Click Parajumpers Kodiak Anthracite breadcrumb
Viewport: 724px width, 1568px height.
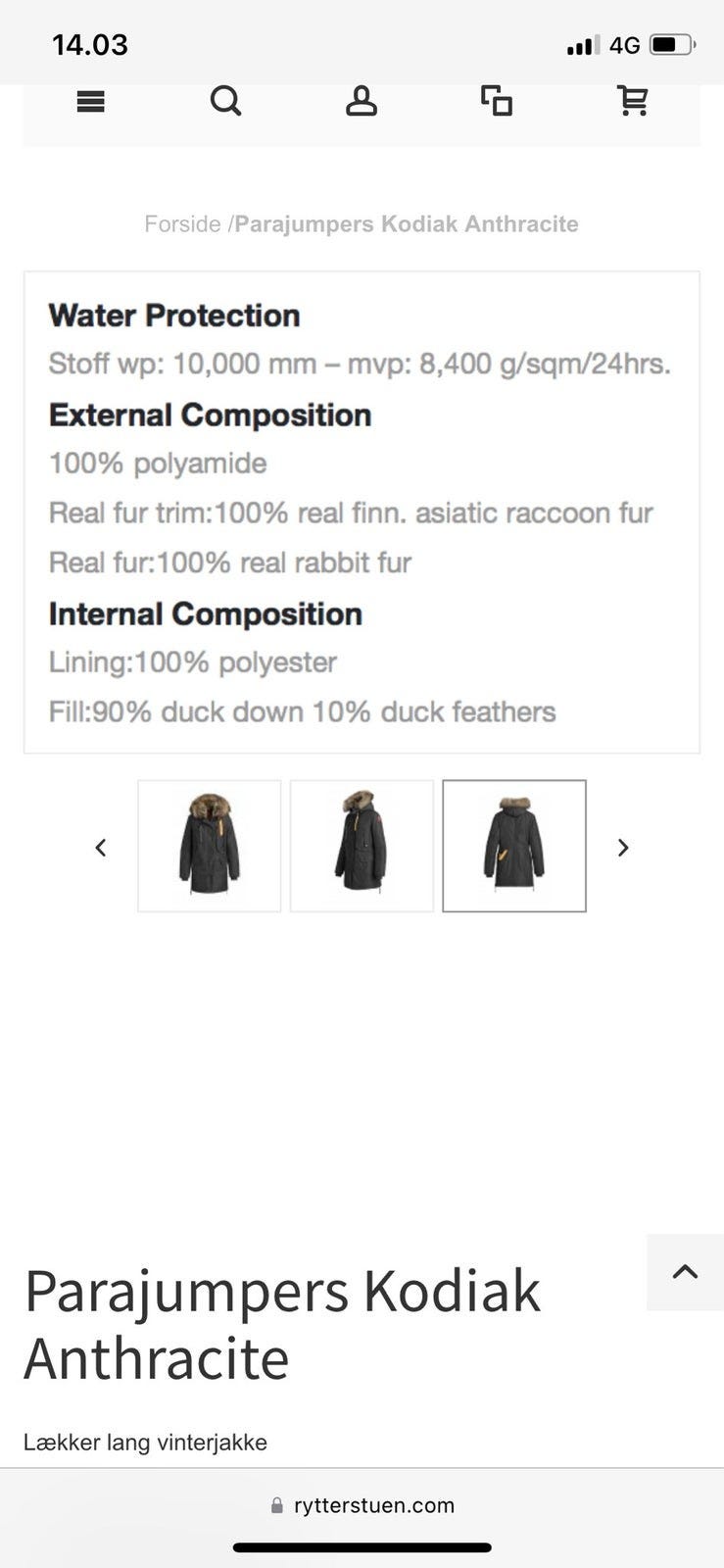click(407, 224)
